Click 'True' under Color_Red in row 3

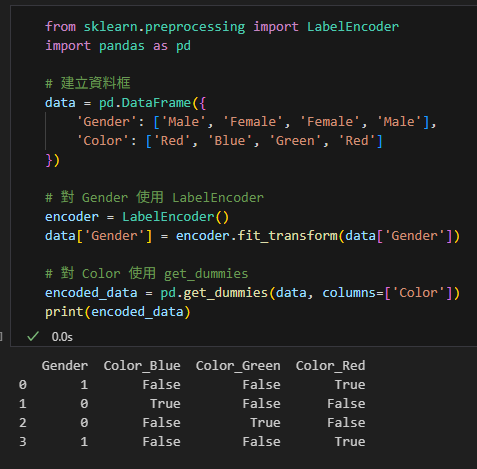pyautogui.click(x=350, y=442)
